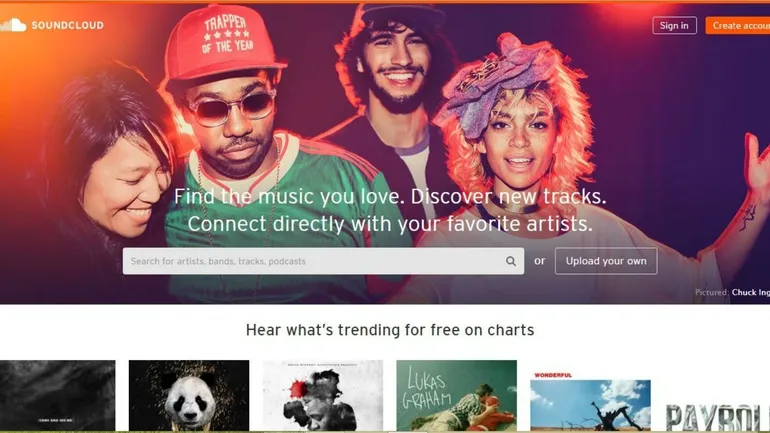Open the Lukas Graham album cover
The image size is (770, 433).
click(x=457, y=396)
